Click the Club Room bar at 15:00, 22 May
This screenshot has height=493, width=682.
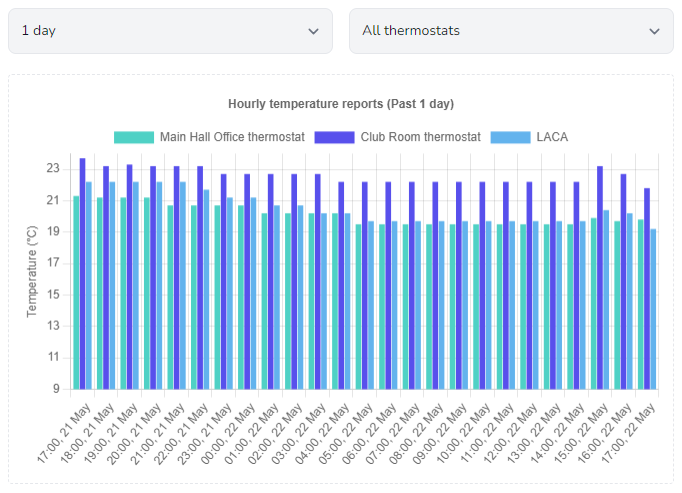click(x=600, y=278)
